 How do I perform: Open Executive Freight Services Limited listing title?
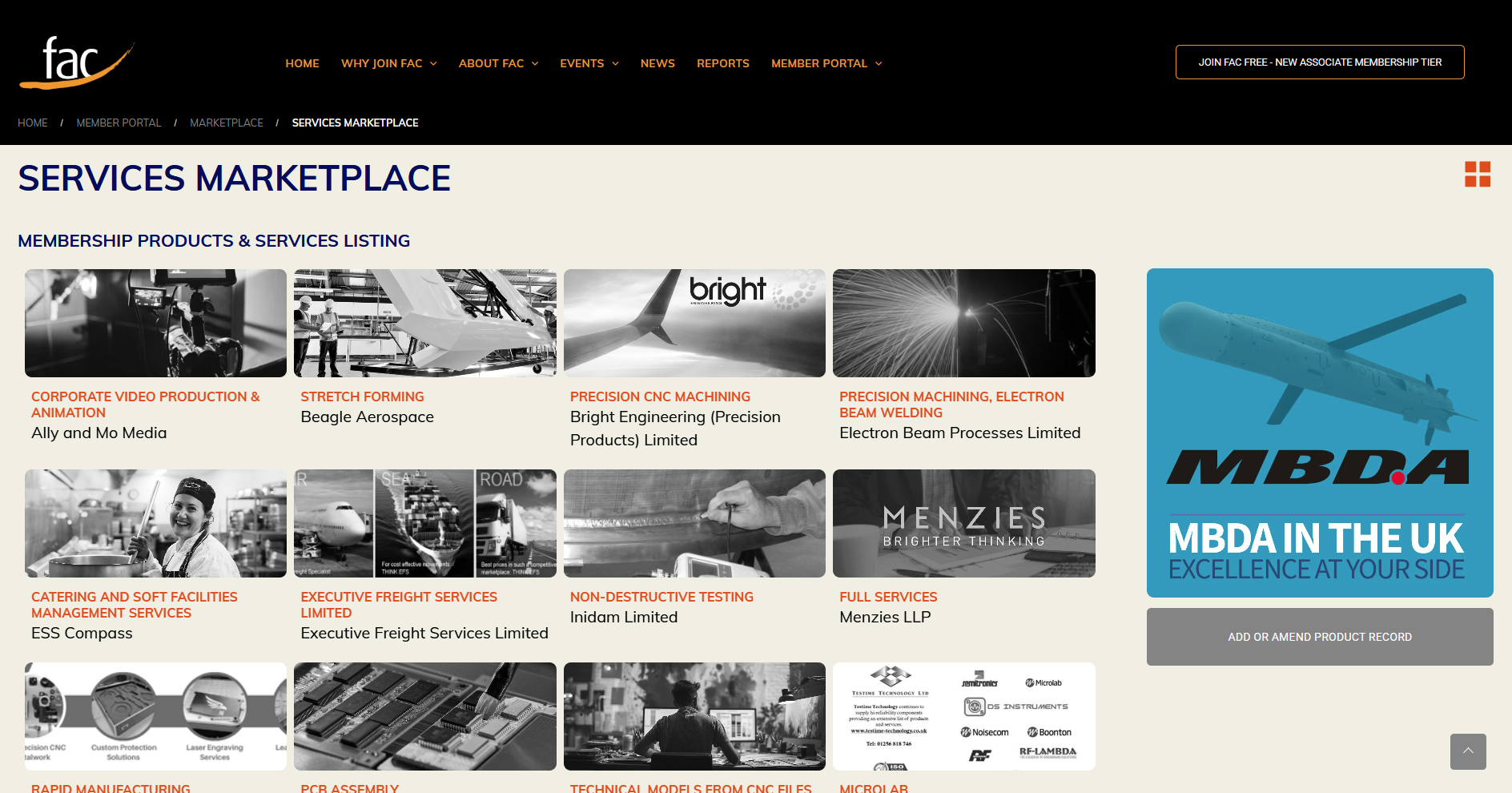click(399, 605)
